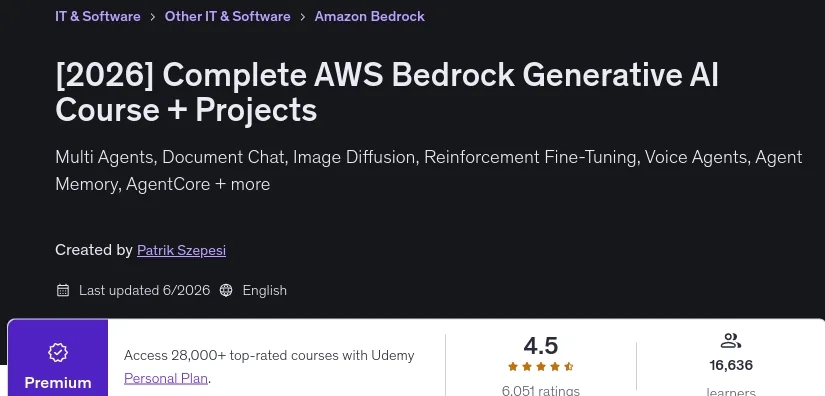This screenshot has width=825, height=396.
Task: Click the Premium badge checkmark icon
Action: pos(58,352)
